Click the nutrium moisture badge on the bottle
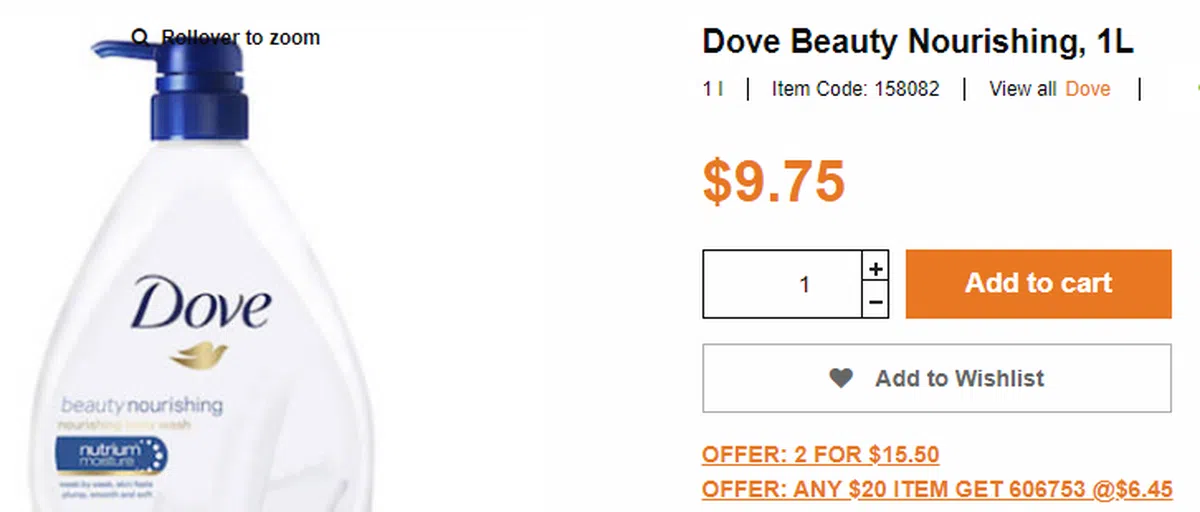This screenshot has width=1200, height=512. [x=111, y=457]
